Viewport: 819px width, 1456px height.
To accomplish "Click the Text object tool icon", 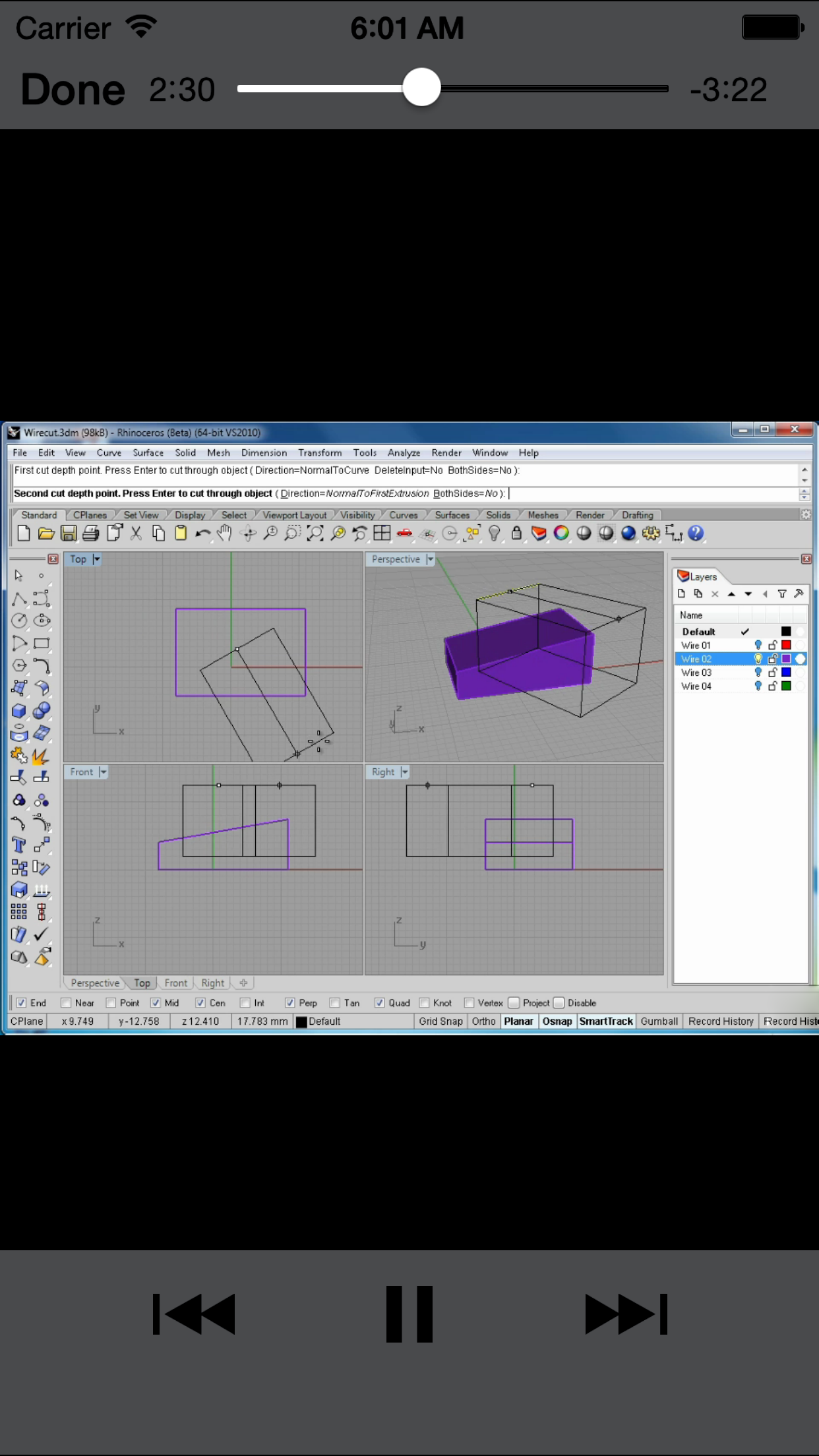I will coord(18,845).
